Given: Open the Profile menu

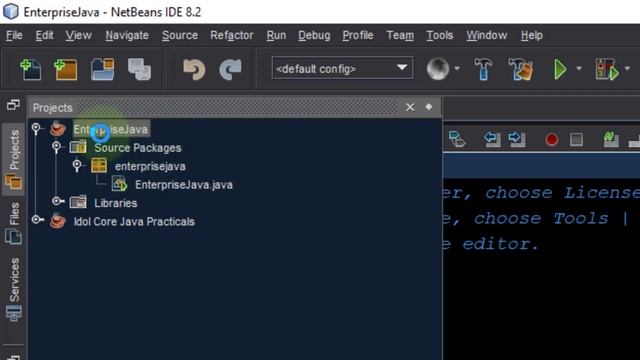Looking at the screenshot, I should click(x=358, y=36).
